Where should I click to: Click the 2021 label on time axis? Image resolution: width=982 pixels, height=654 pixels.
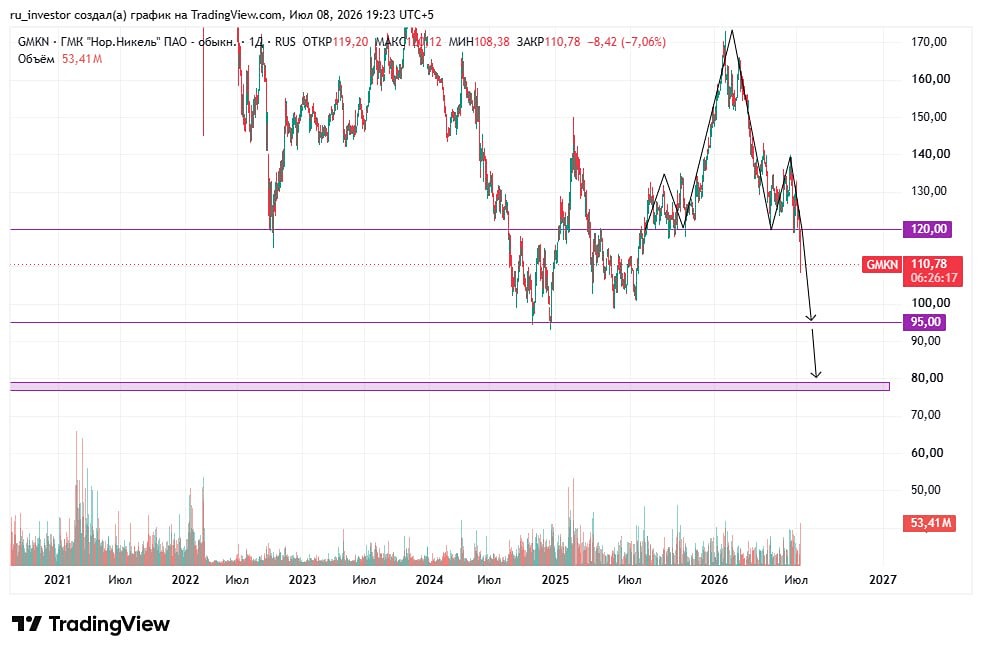pos(58,580)
